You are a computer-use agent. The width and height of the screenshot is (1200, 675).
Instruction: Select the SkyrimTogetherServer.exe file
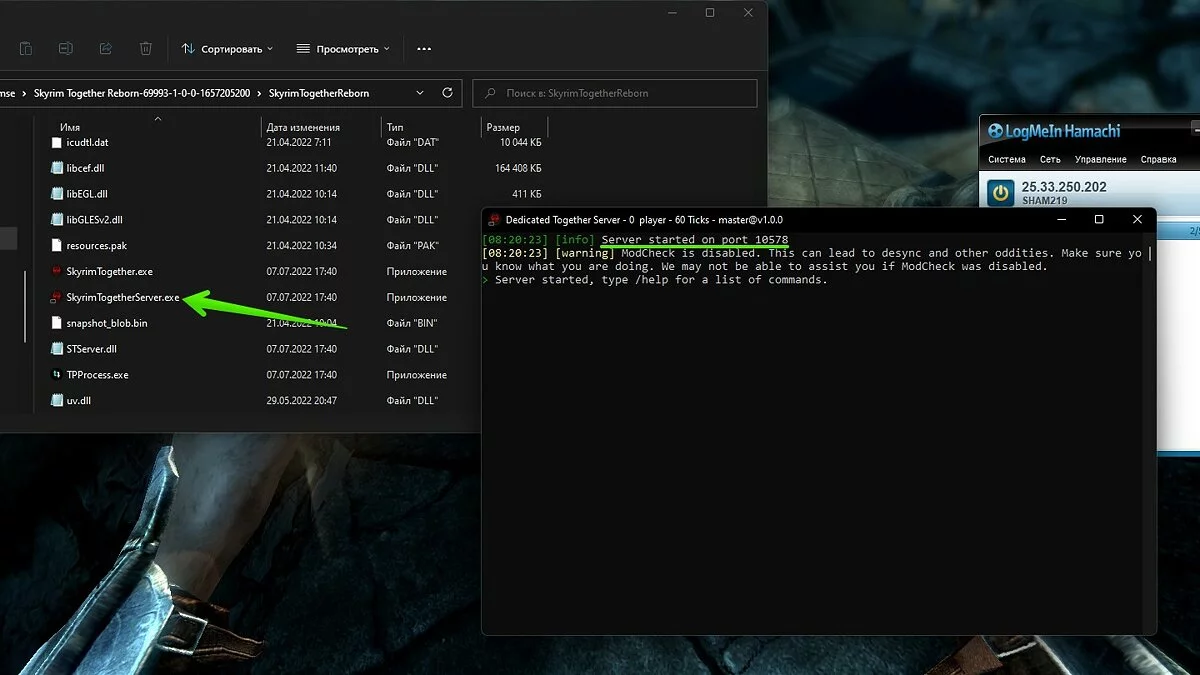122,297
